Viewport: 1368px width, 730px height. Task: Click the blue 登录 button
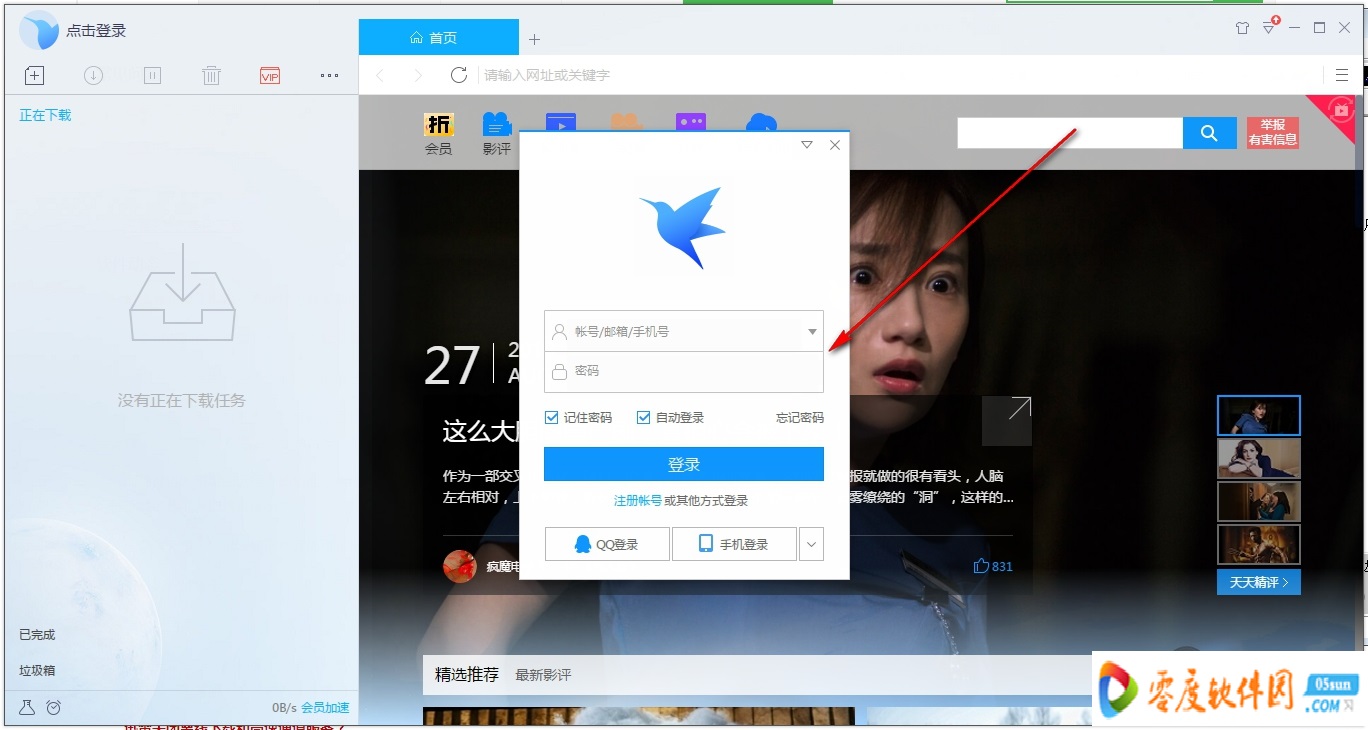click(684, 464)
